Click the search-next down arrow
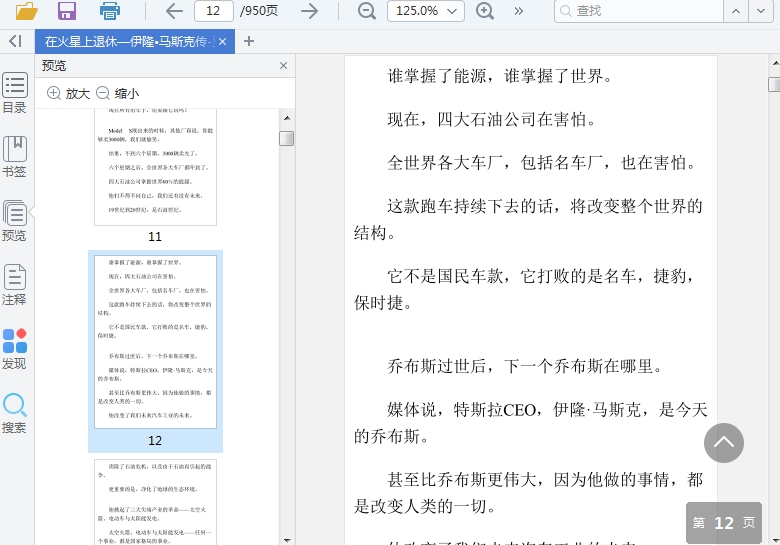Image resolution: width=780 pixels, height=545 pixels. (765, 11)
